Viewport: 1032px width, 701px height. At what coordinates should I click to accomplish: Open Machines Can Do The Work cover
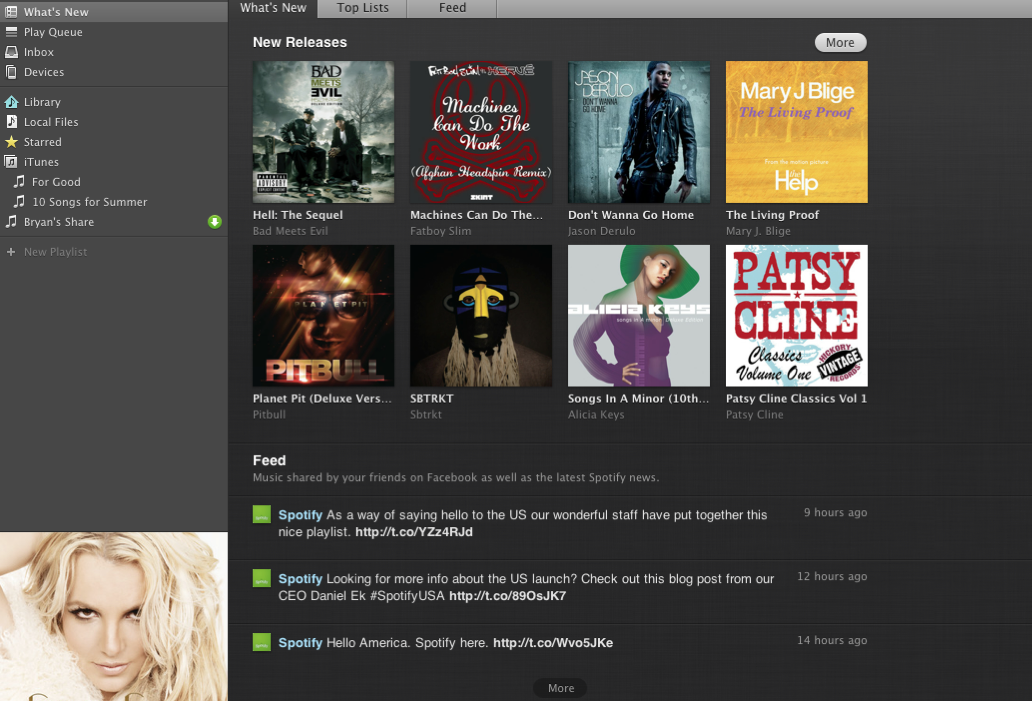click(x=481, y=132)
